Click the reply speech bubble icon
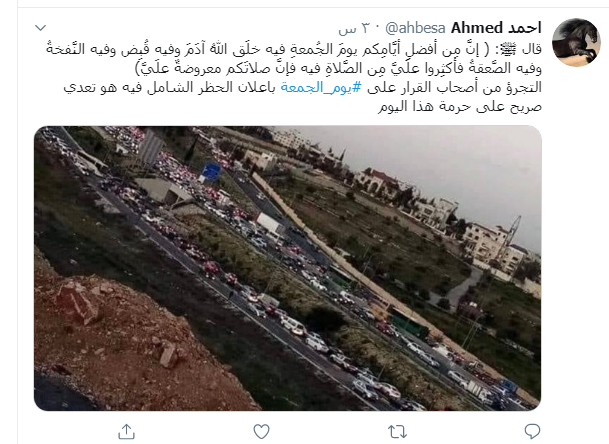The image size is (609, 444). [x=532, y=431]
